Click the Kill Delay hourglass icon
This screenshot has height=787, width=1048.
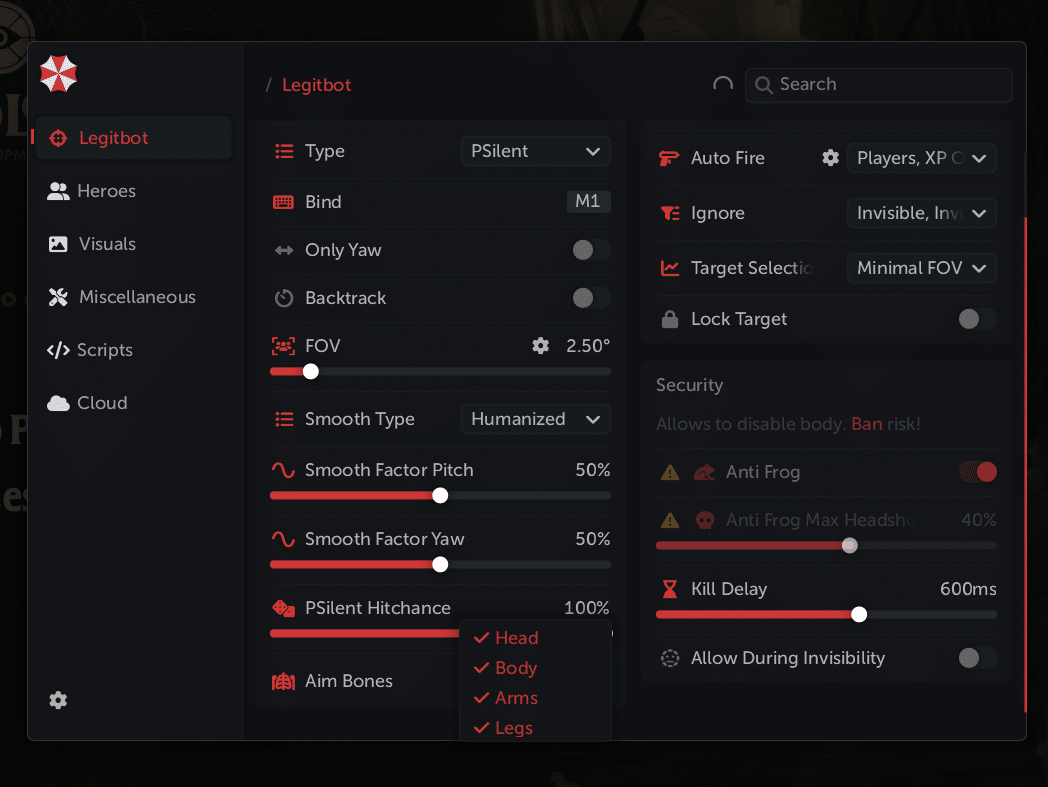point(670,589)
